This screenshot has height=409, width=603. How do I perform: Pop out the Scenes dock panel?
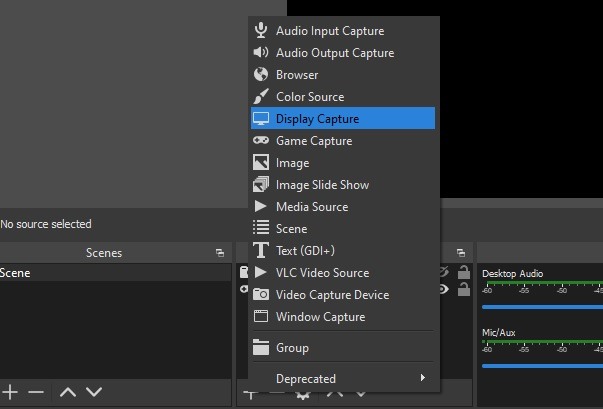220,253
